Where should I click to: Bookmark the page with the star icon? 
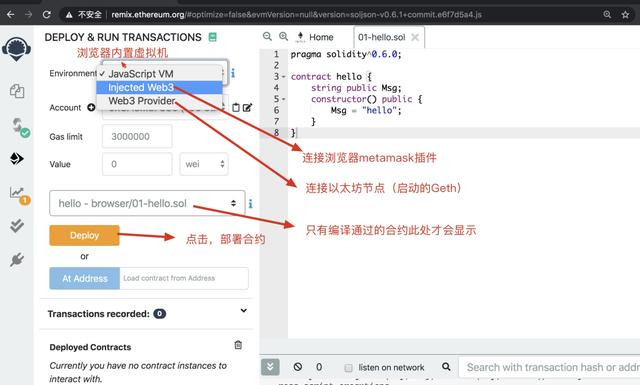[625, 14]
